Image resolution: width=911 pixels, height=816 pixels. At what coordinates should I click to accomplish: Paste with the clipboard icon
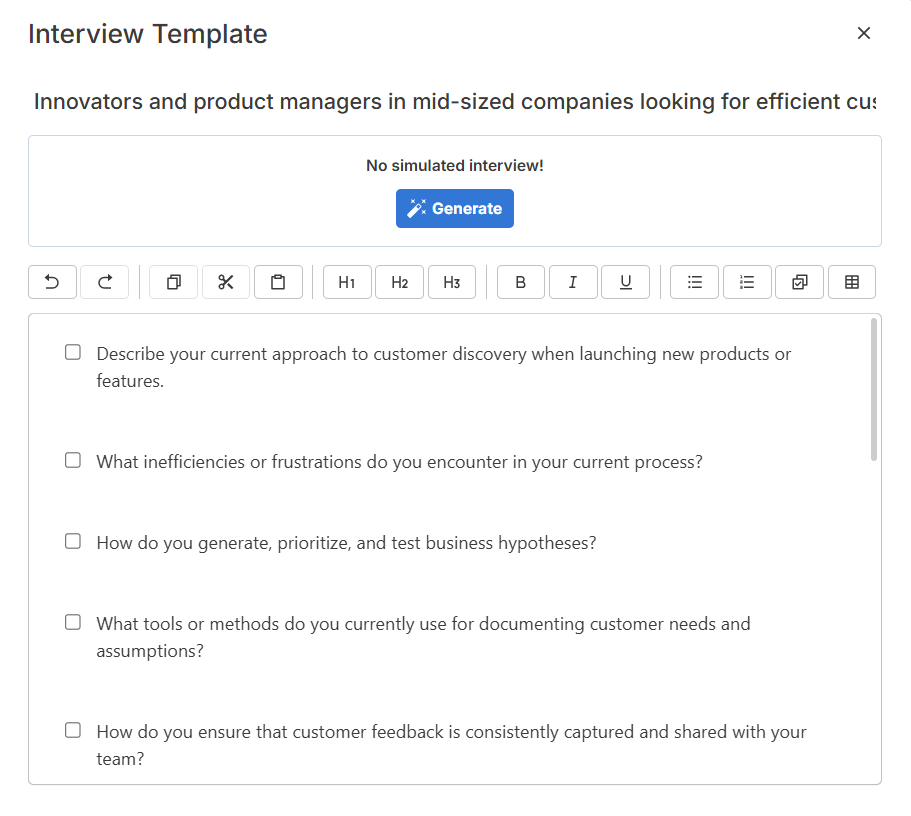tap(278, 282)
